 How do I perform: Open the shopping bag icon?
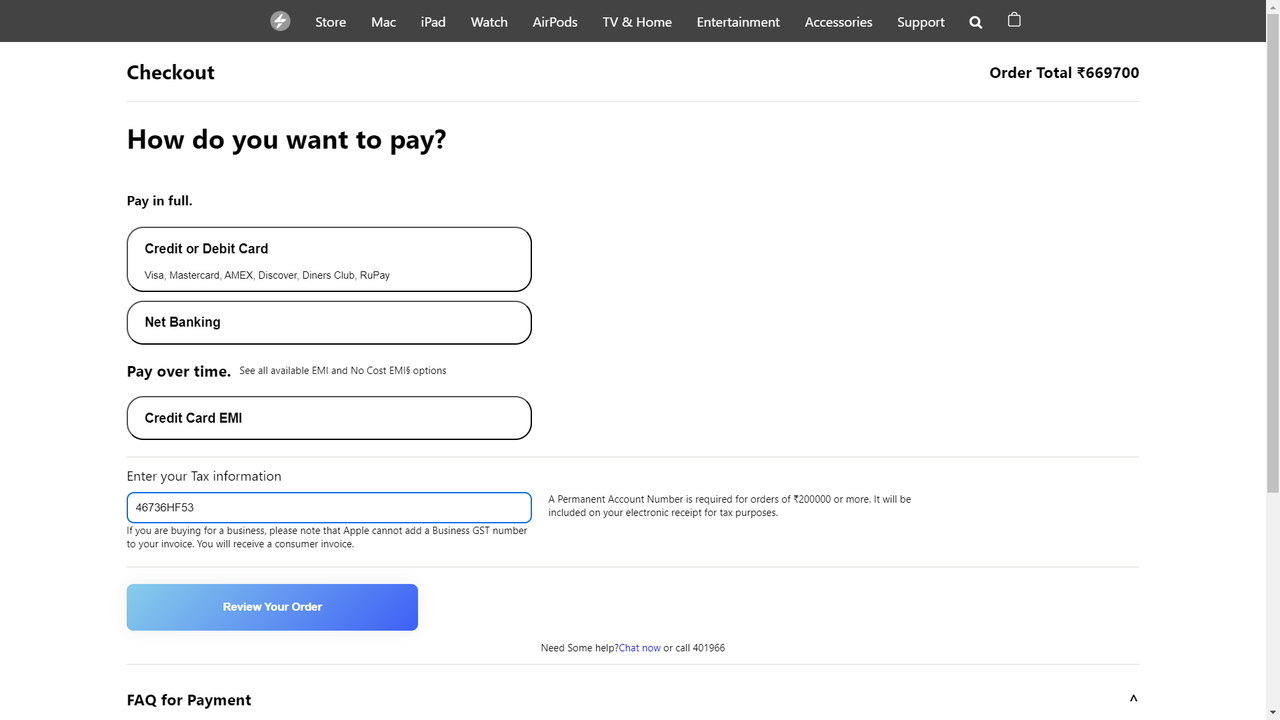pos(1014,20)
